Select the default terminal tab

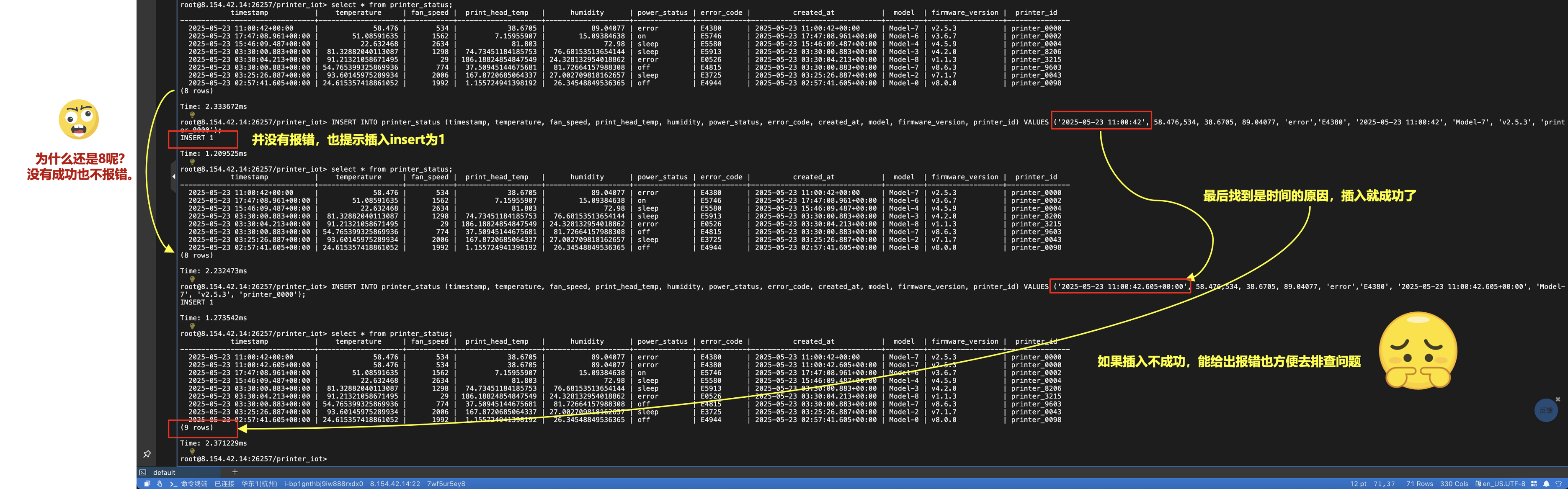164,473
